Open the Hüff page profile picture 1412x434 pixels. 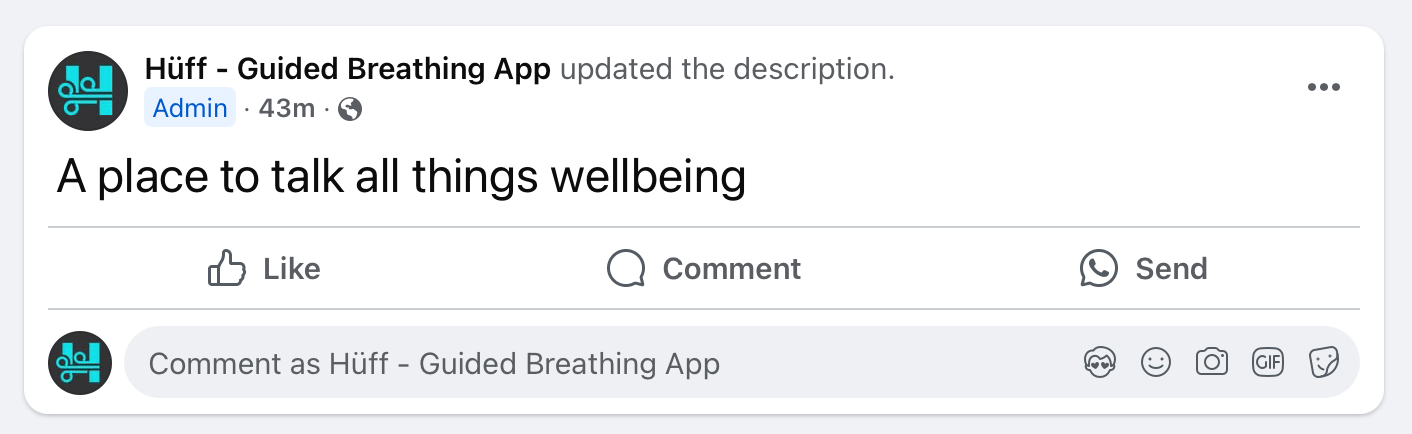pyautogui.click(x=88, y=91)
